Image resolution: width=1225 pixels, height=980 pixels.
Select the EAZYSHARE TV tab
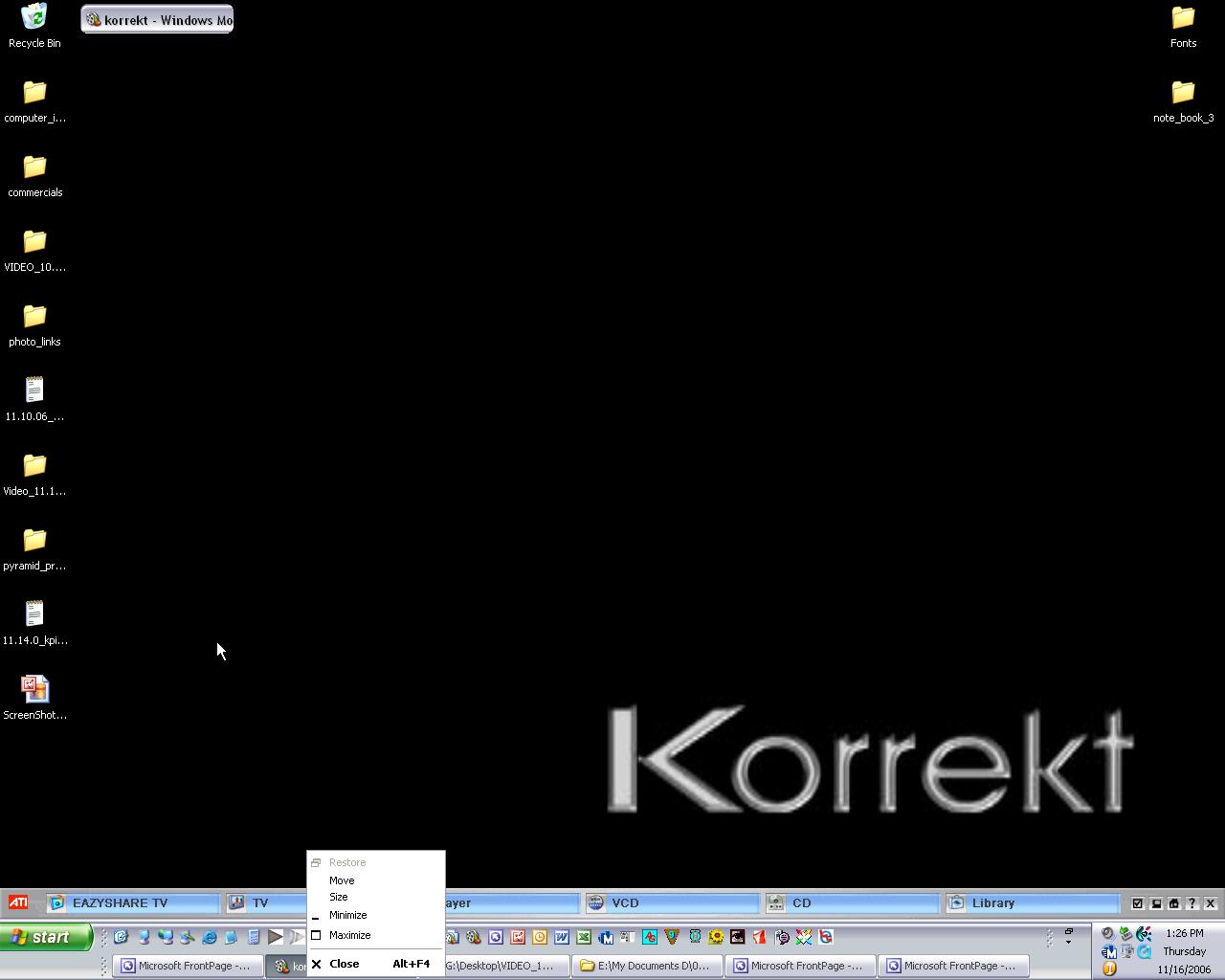point(132,902)
